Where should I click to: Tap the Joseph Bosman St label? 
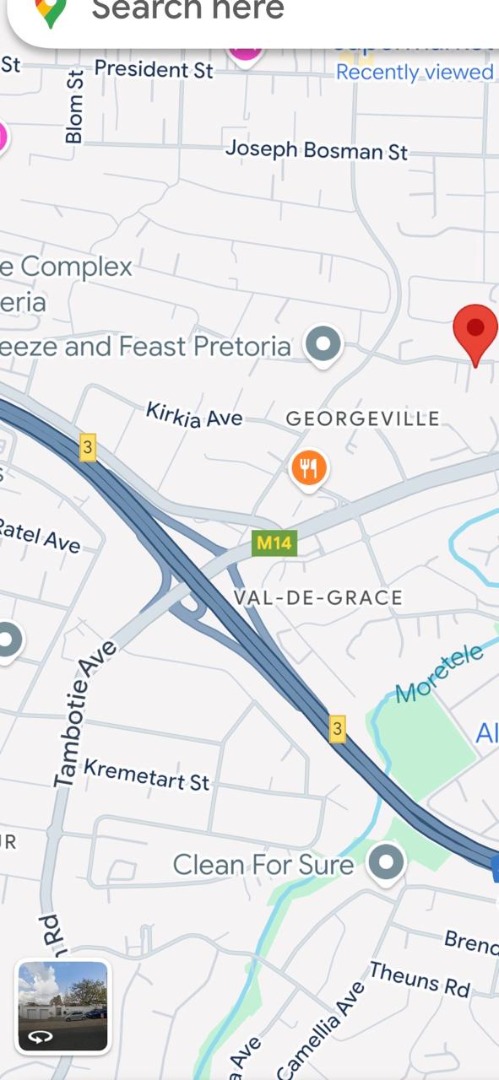[316, 149]
